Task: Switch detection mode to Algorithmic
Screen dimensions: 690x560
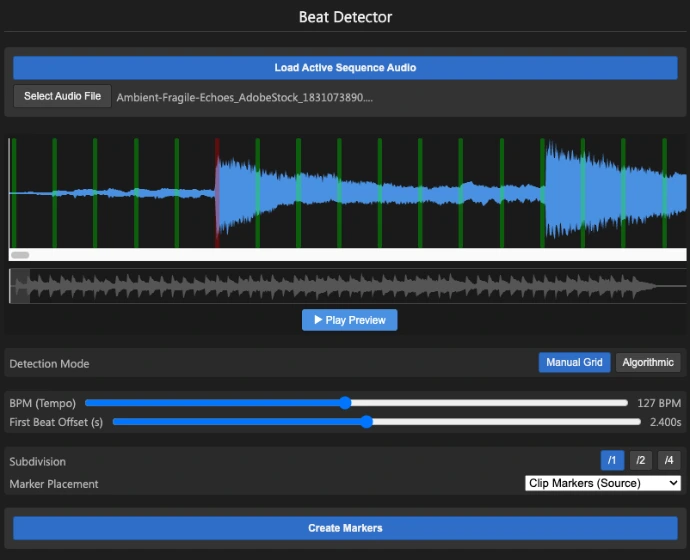Action: [648, 362]
